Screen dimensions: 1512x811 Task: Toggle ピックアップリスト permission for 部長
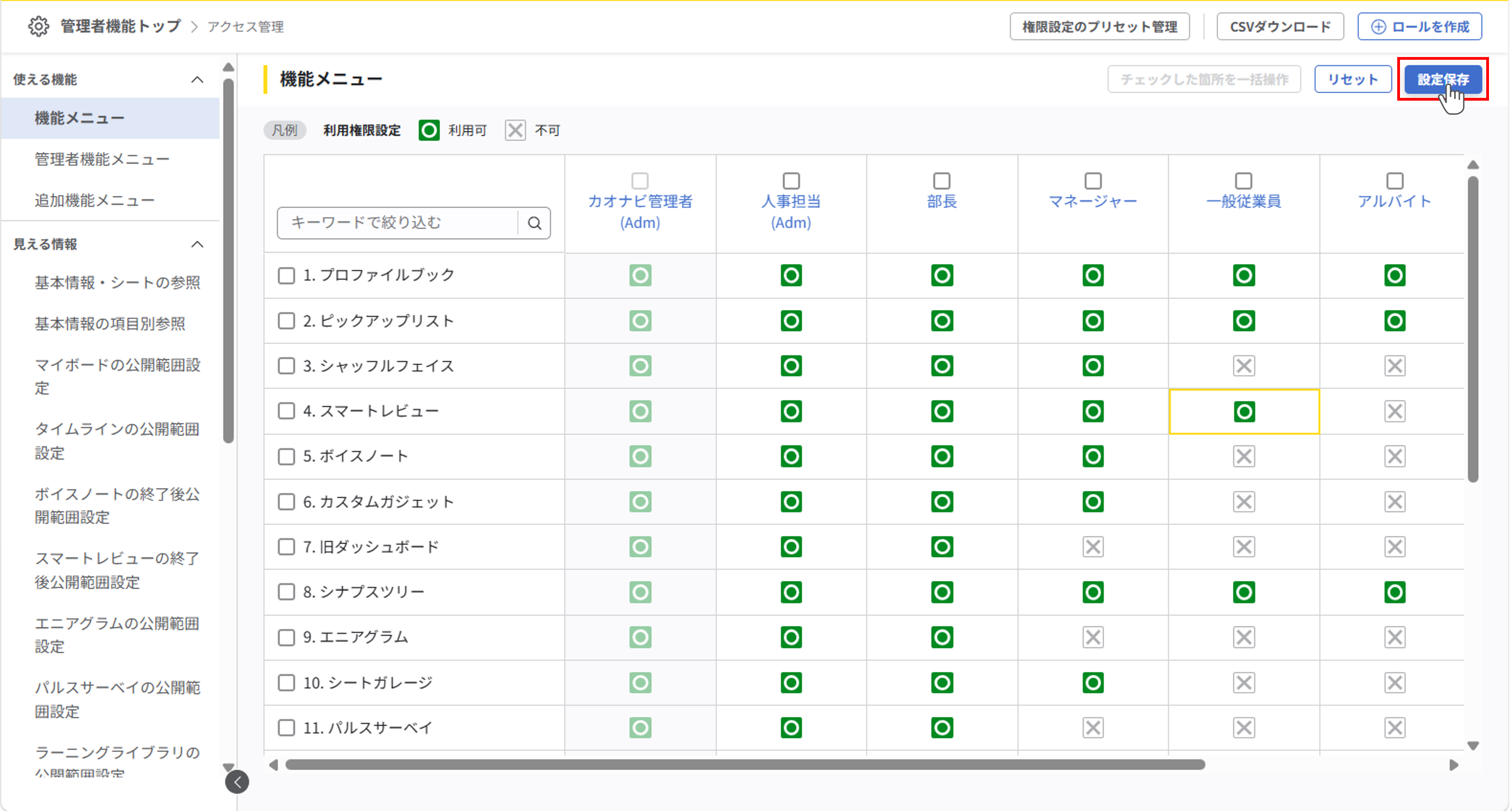point(942,321)
